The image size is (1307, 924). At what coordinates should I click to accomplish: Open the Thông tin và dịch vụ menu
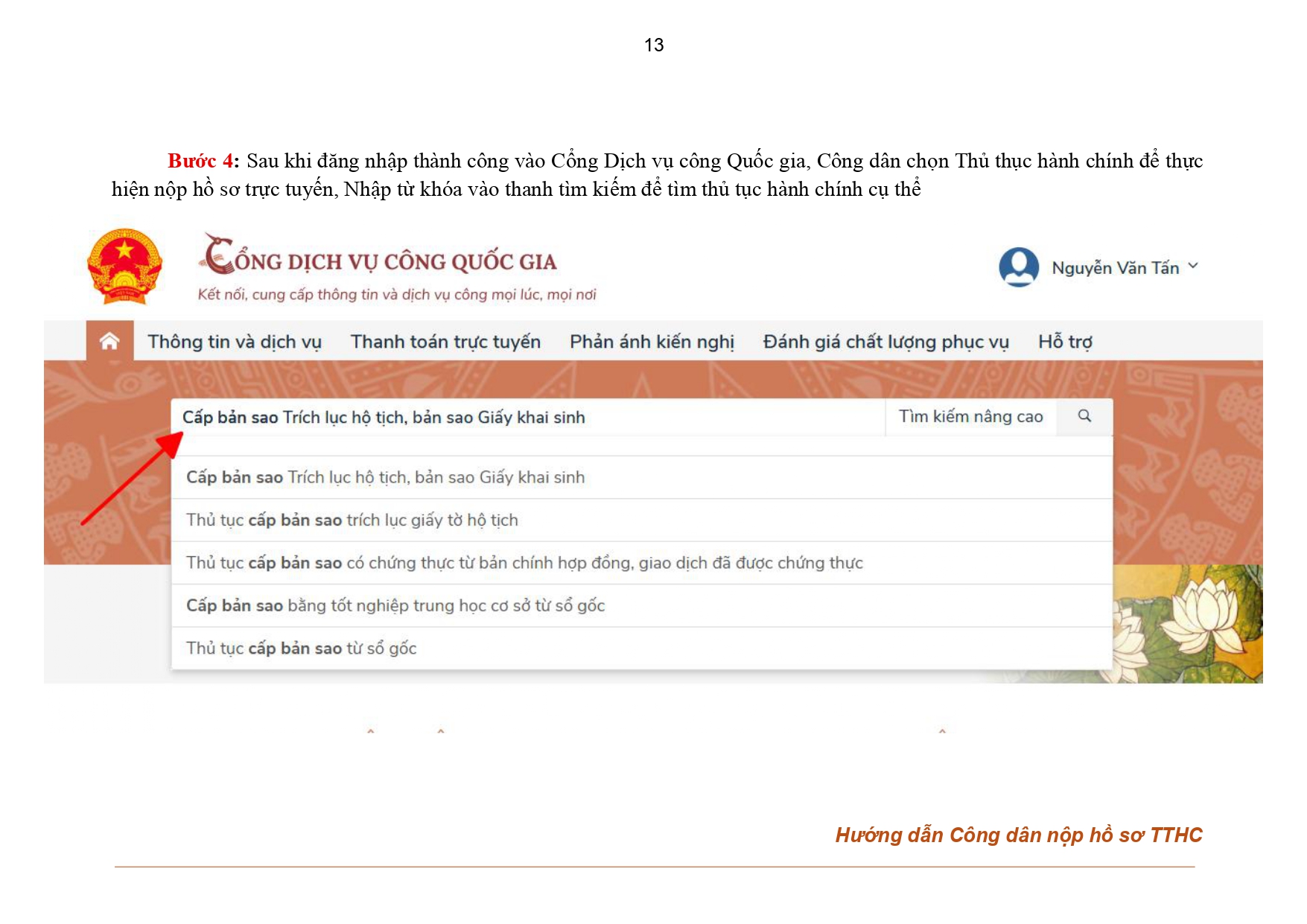tap(234, 342)
